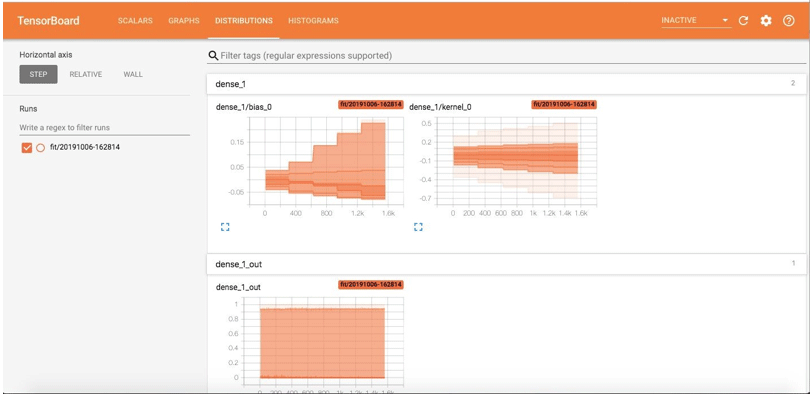Click run tag badge on dense_1_out chart
Viewport: 810px width, 395px height.
tap(371, 285)
